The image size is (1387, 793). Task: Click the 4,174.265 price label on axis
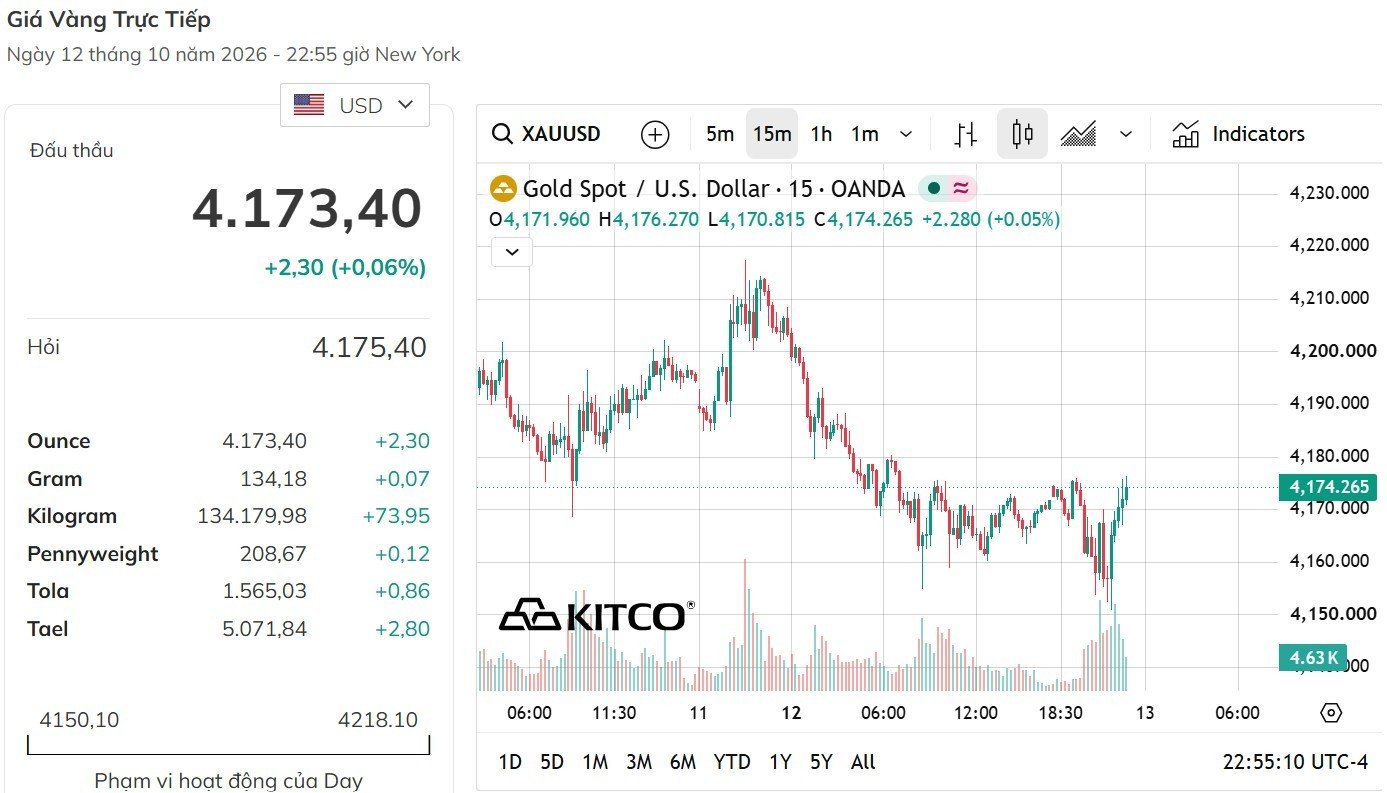coord(1329,487)
